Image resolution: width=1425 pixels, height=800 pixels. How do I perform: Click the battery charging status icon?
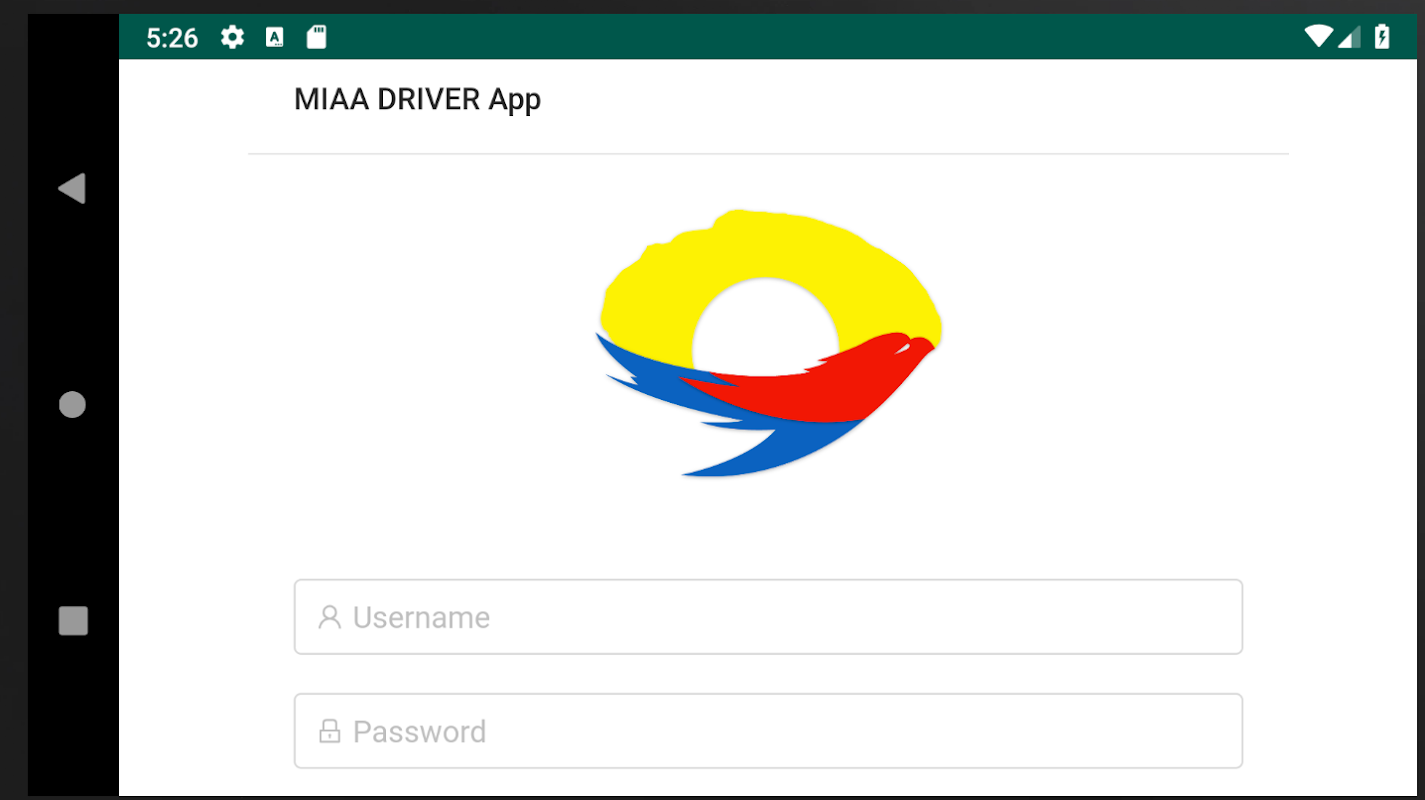click(x=1382, y=37)
